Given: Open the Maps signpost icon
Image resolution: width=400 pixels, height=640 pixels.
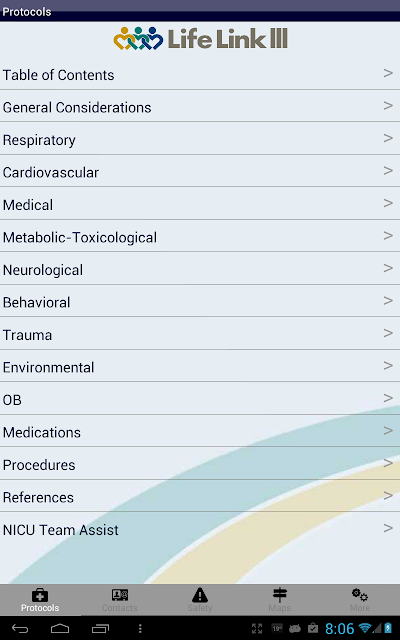Looking at the screenshot, I should (x=280, y=595).
